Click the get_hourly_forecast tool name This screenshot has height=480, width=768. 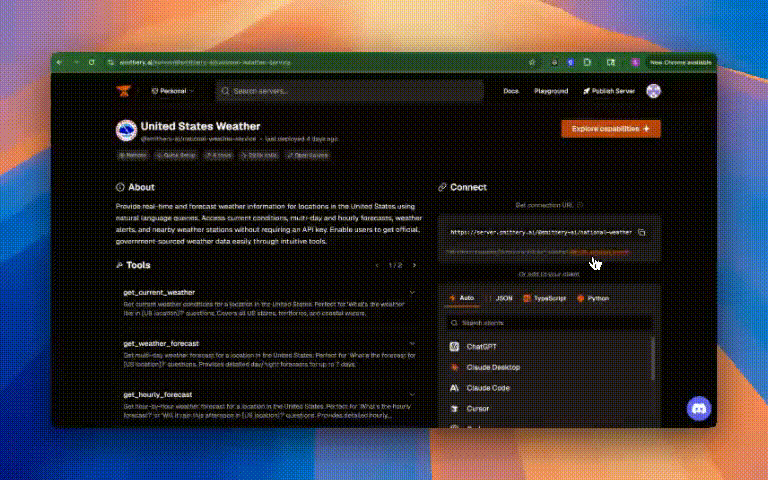point(158,394)
